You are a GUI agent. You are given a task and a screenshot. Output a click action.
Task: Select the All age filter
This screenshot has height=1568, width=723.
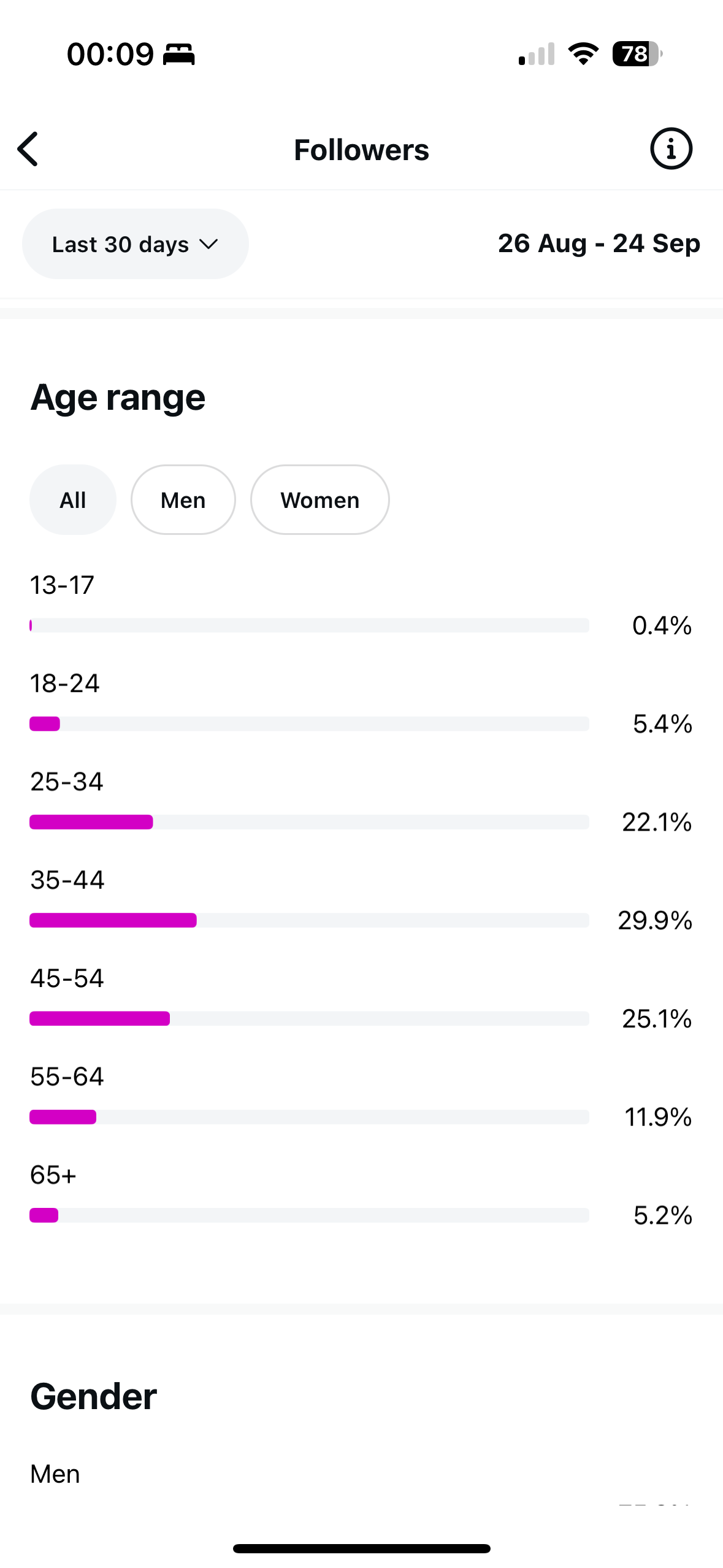point(72,500)
